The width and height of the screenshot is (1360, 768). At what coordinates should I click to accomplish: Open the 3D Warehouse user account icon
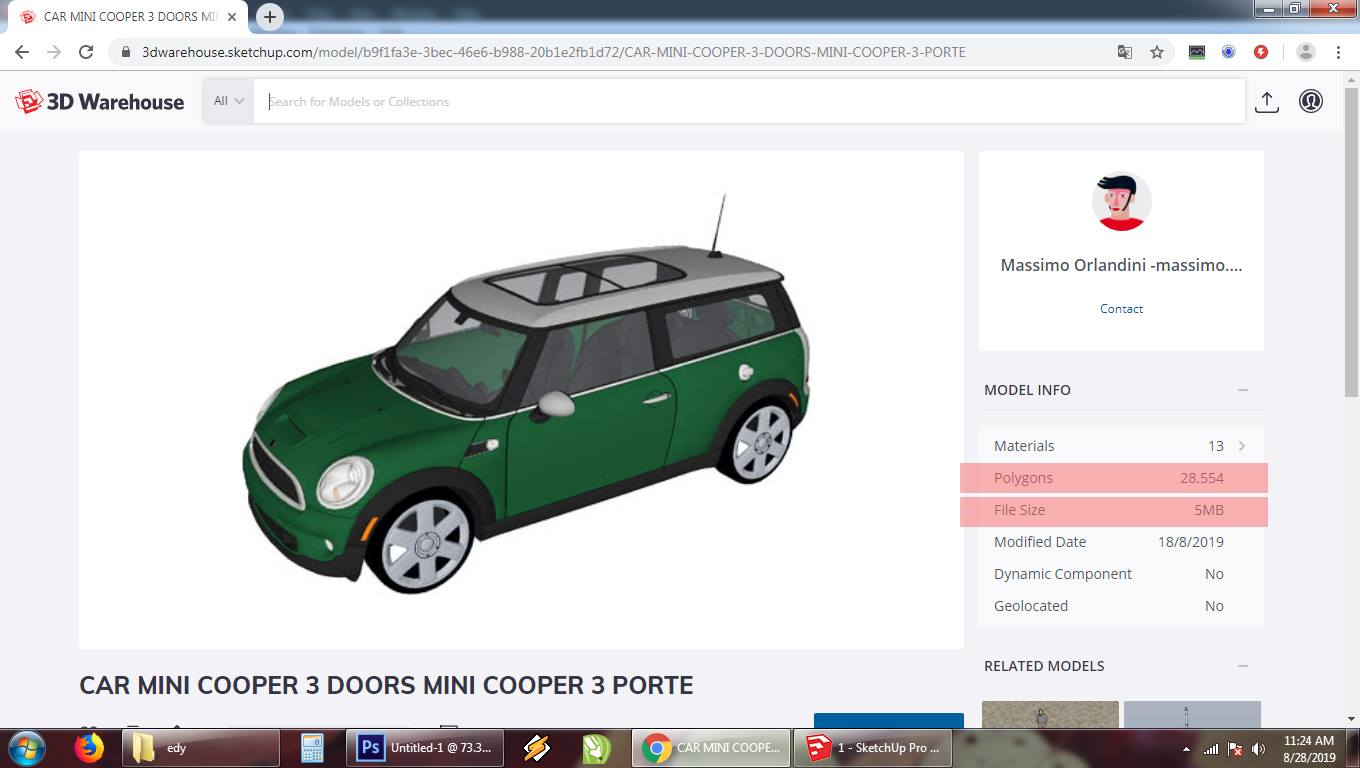(x=1311, y=101)
